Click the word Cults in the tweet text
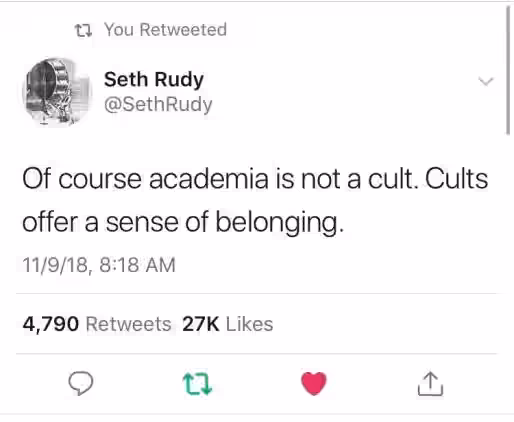514x422 pixels. [456, 178]
